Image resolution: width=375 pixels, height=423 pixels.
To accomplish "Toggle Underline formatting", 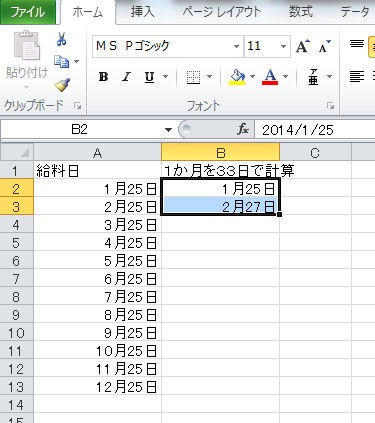I will [149, 77].
